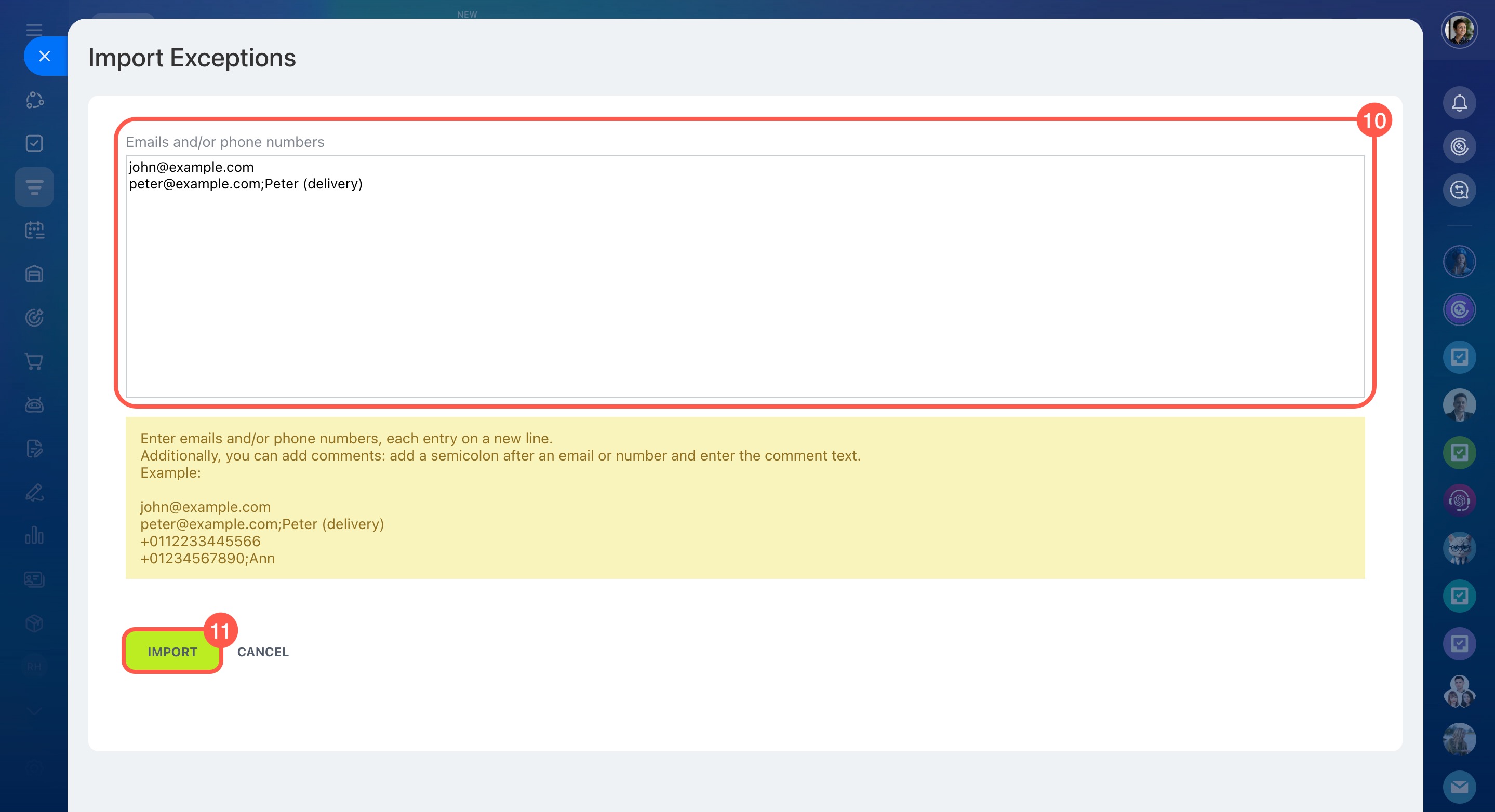Click the IMPORT button
The height and width of the screenshot is (812, 1495).
pyautogui.click(x=172, y=652)
